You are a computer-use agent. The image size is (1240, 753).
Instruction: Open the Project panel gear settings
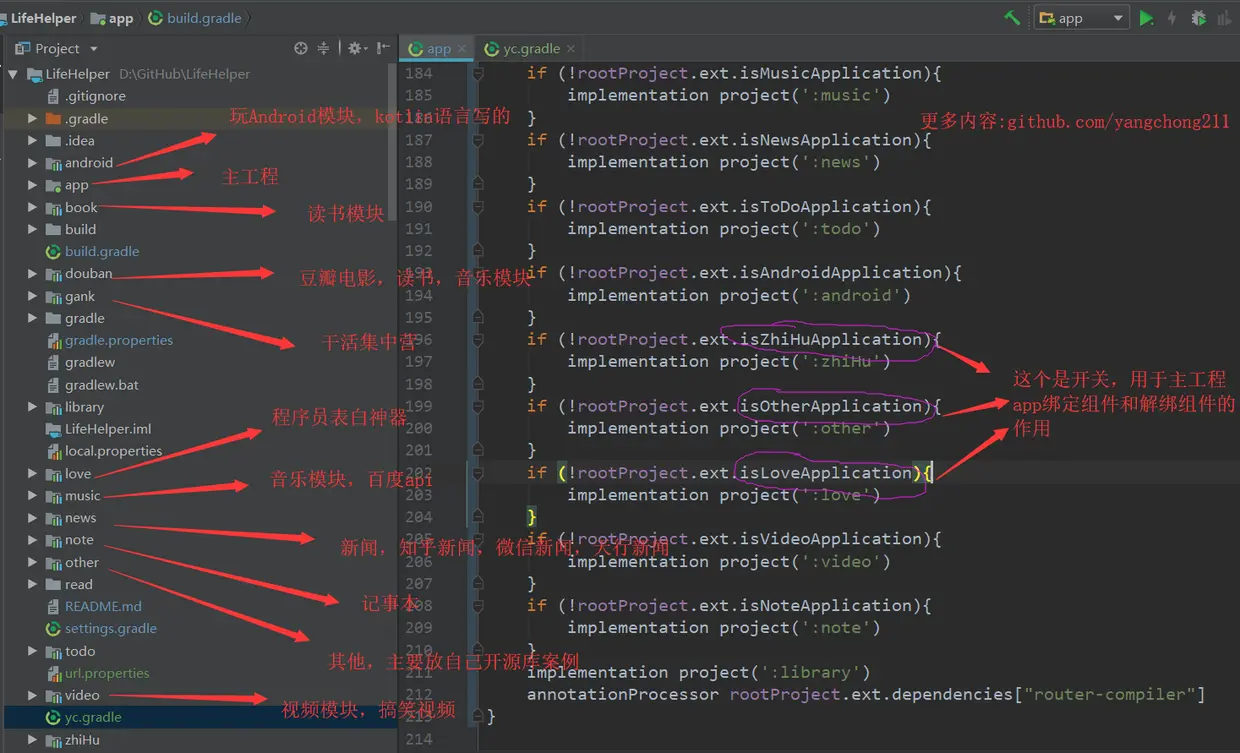tap(356, 48)
